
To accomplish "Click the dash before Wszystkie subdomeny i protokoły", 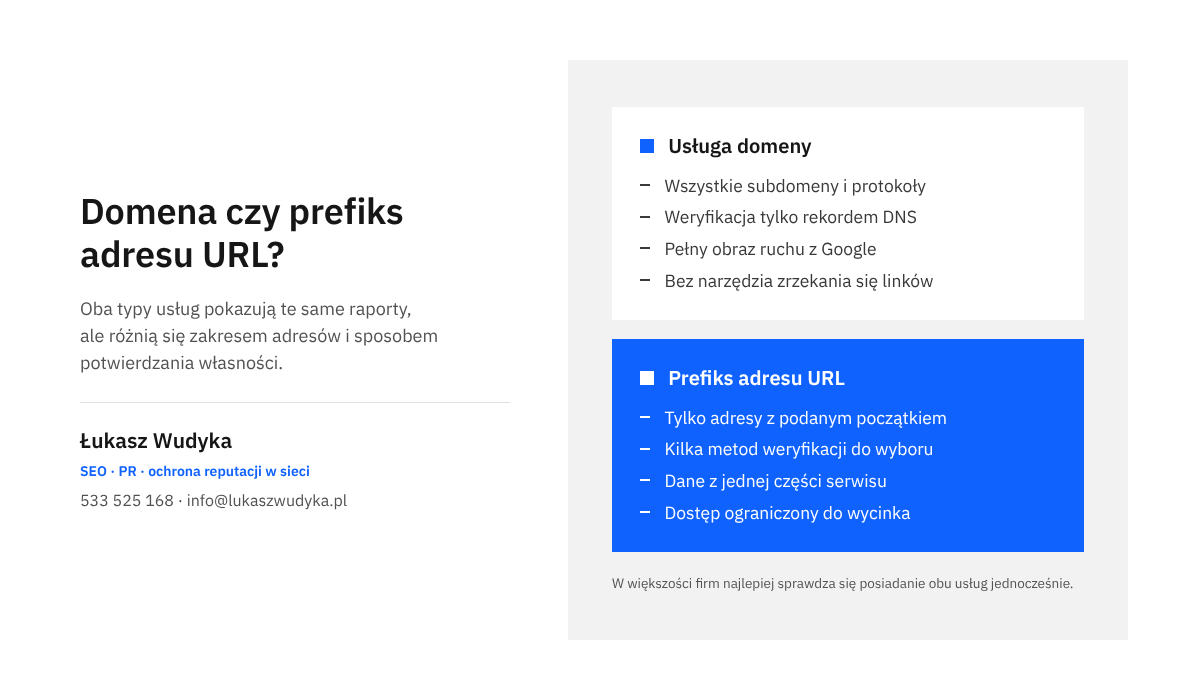I will (x=645, y=185).
